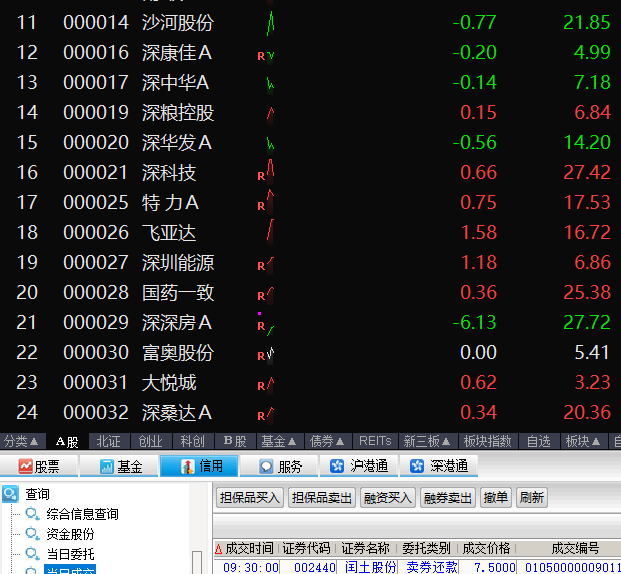Click the 成交价格 column header
The image size is (621, 574).
(x=486, y=548)
